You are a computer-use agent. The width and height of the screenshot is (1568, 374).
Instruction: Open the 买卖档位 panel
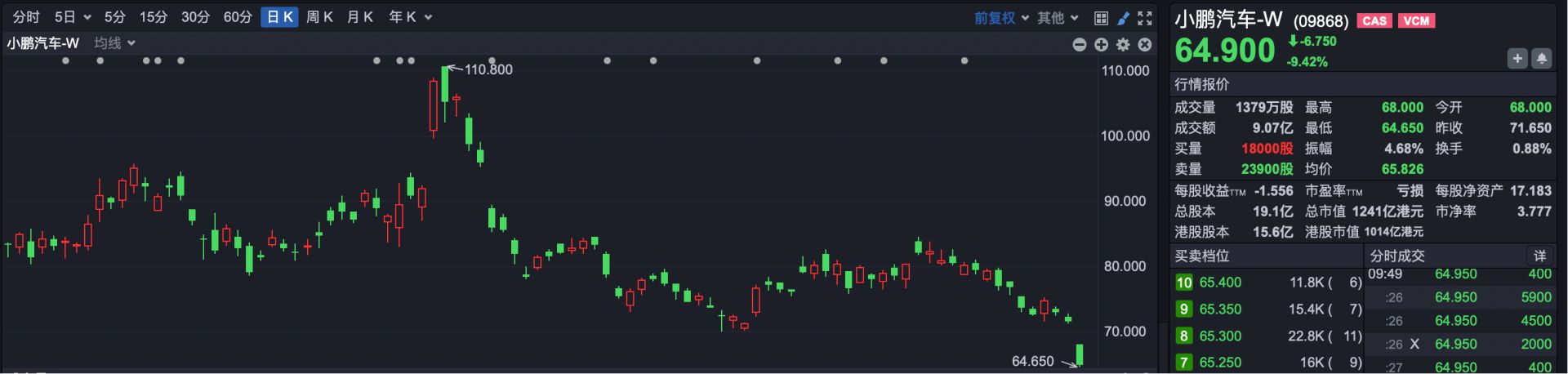pos(1202,256)
